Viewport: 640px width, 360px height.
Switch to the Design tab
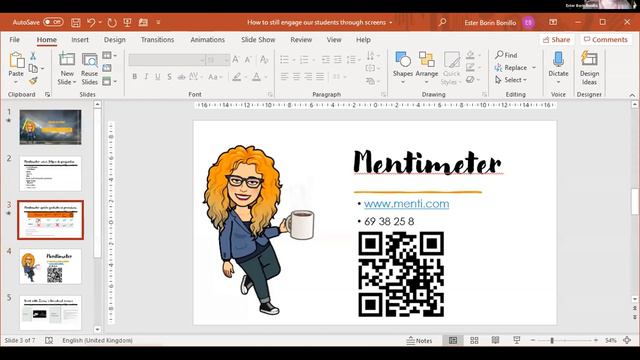tap(114, 40)
